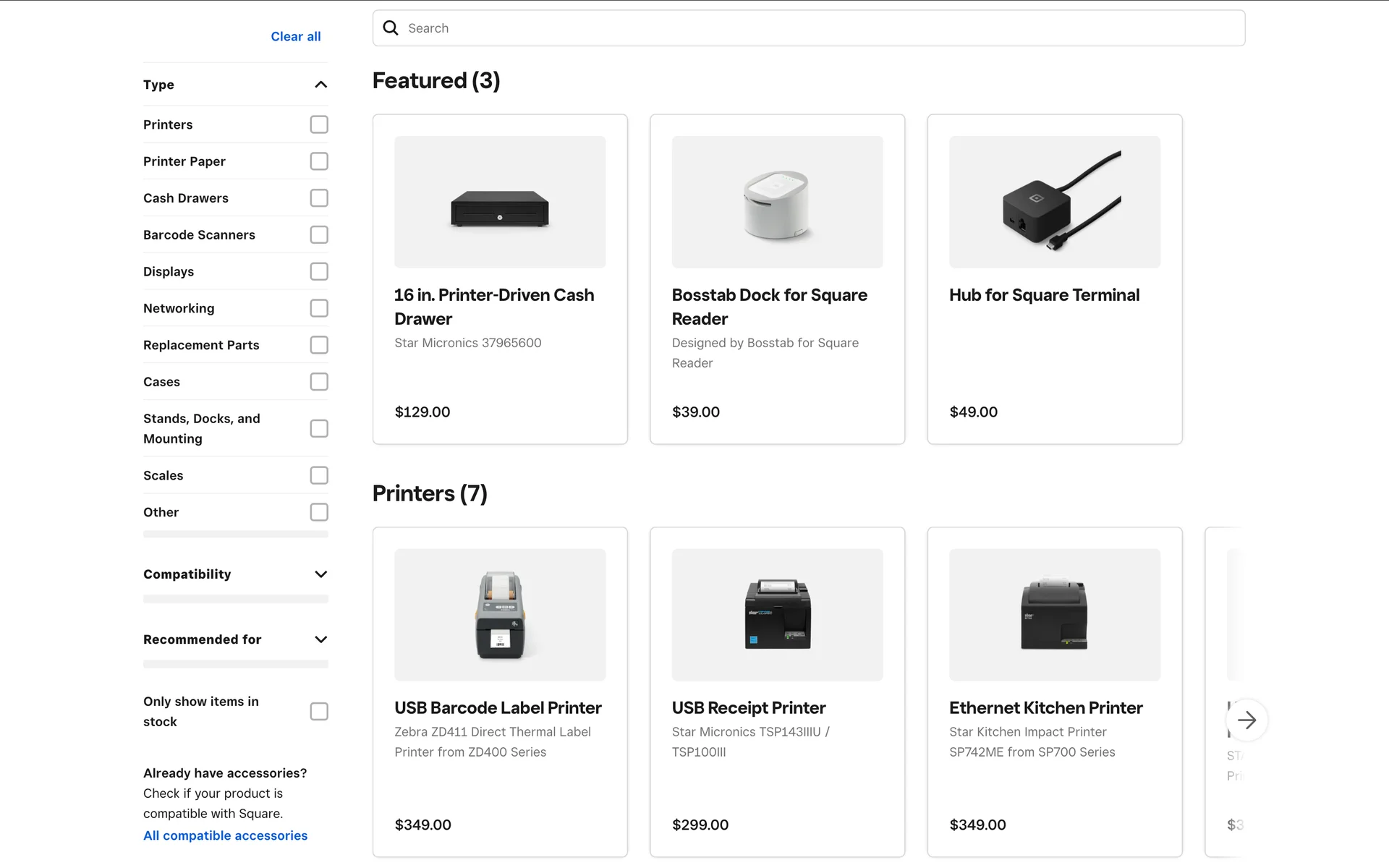Click the search magnifier icon
Viewport: 1389px width, 868px height.
391,28
